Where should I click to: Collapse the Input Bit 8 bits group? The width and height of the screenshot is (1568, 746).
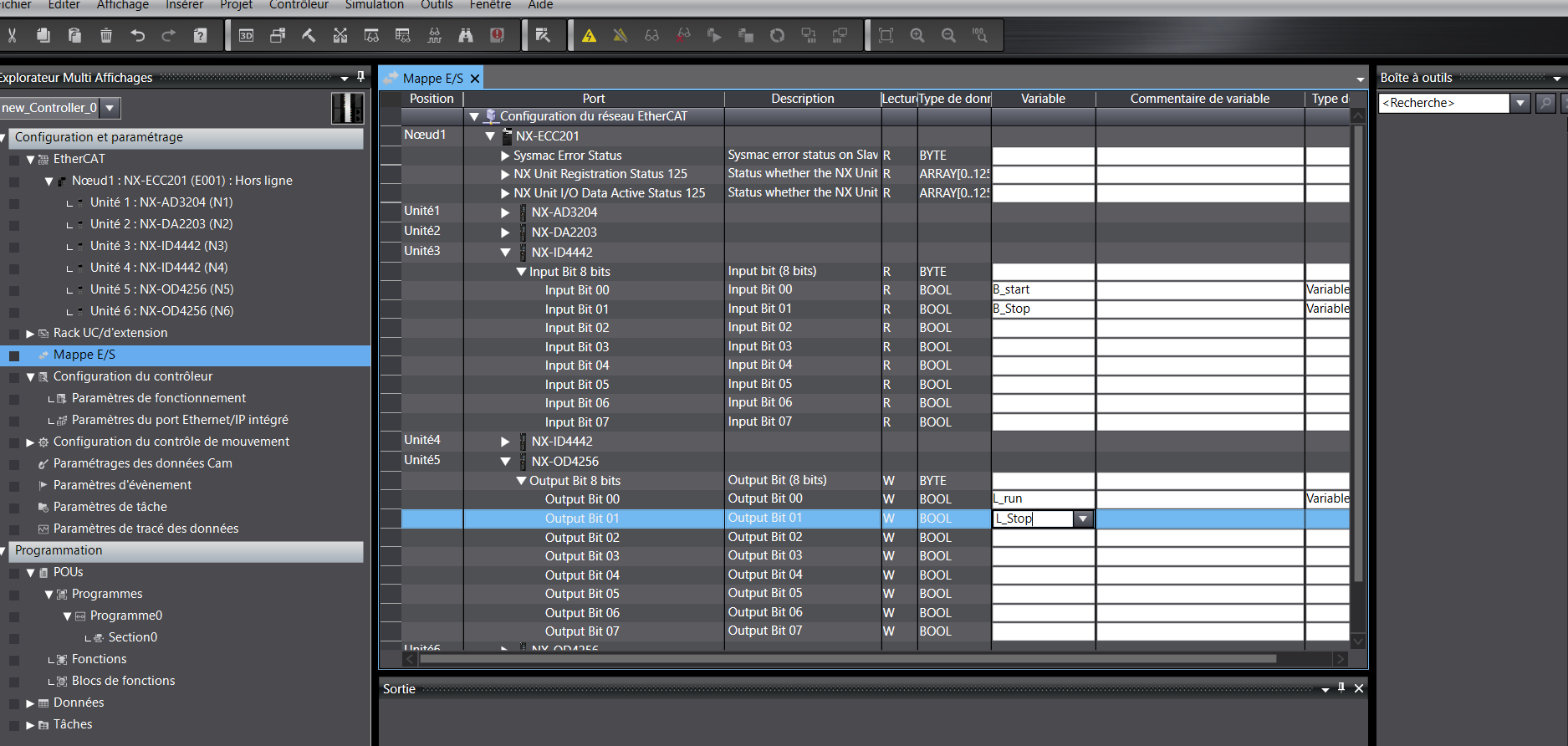(521, 272)
